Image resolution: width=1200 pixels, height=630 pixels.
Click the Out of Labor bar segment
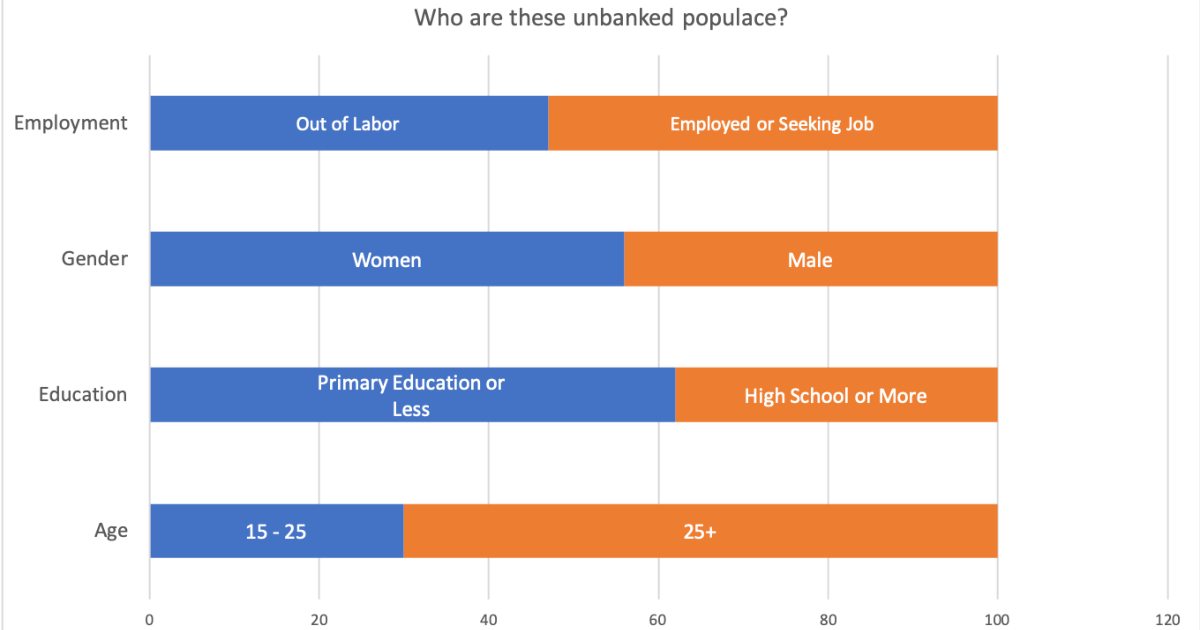(349, 124)
